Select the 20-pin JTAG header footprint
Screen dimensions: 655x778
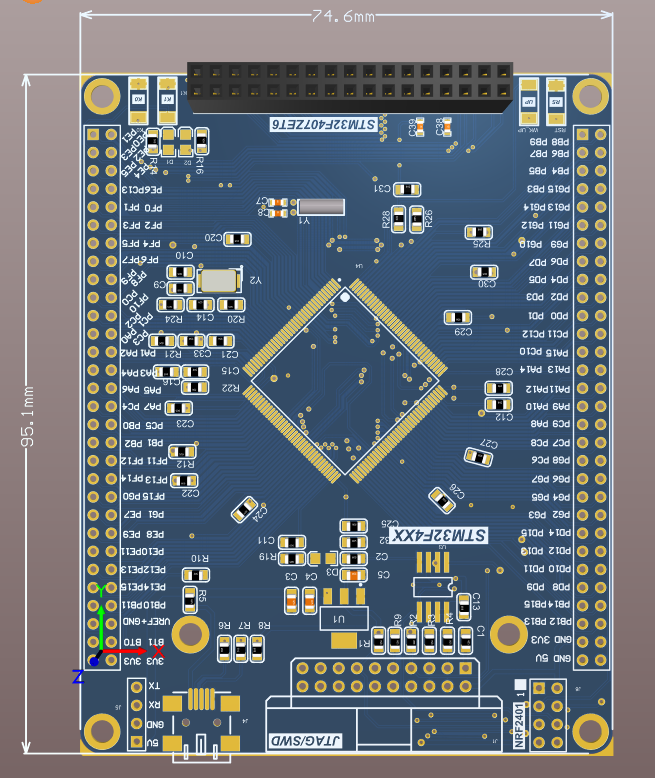pyautogui.click(x=384, y=677)
